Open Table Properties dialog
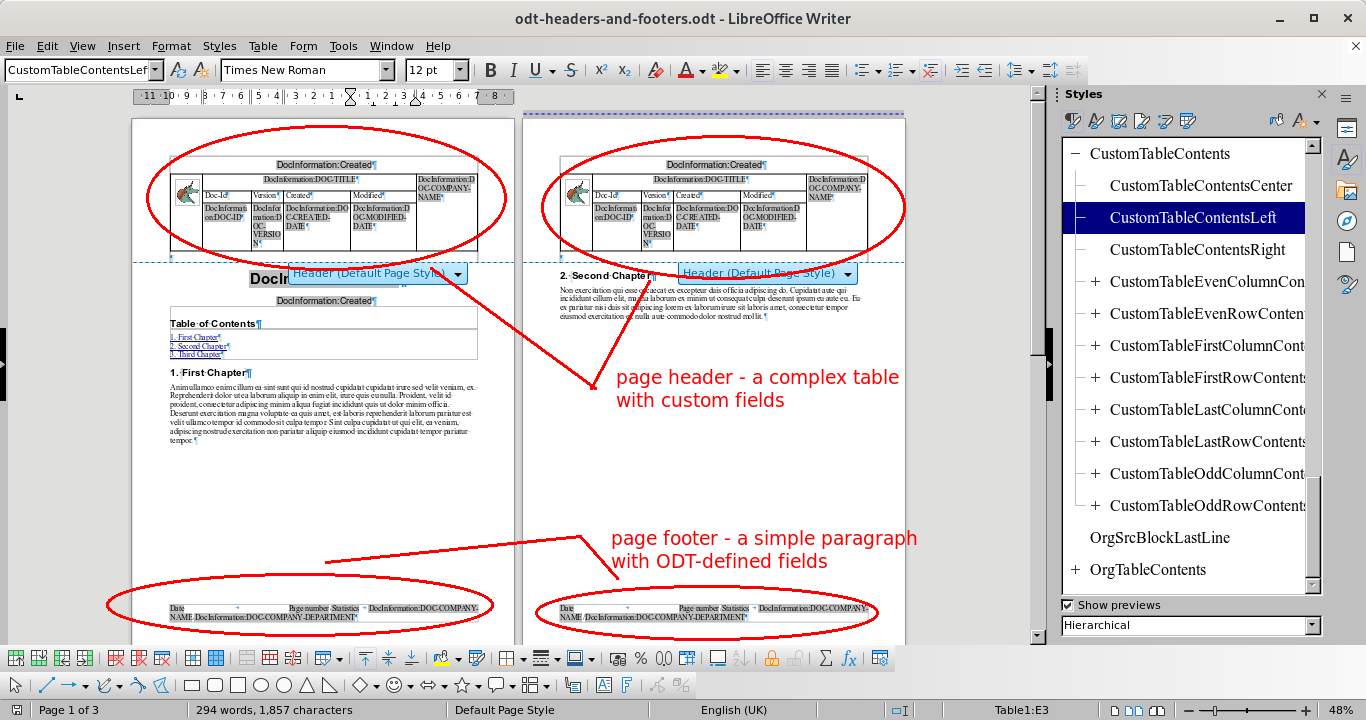The image size is (1366, 720). [x=880, y=658]
